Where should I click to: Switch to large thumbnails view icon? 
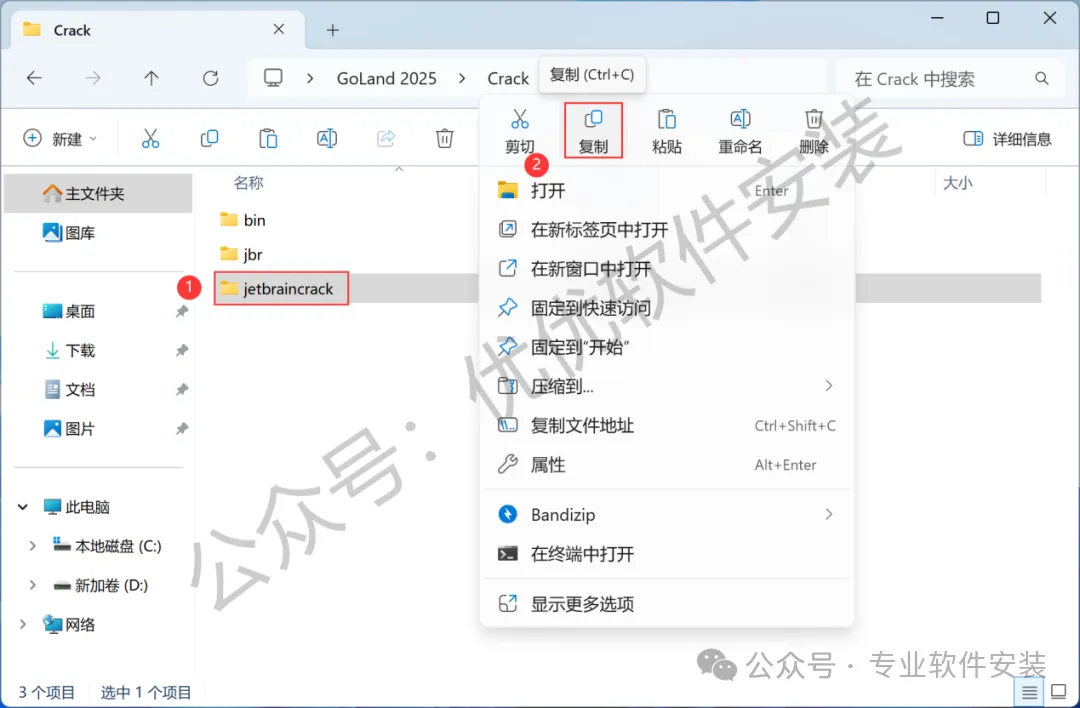click(x=1059, y=691)
